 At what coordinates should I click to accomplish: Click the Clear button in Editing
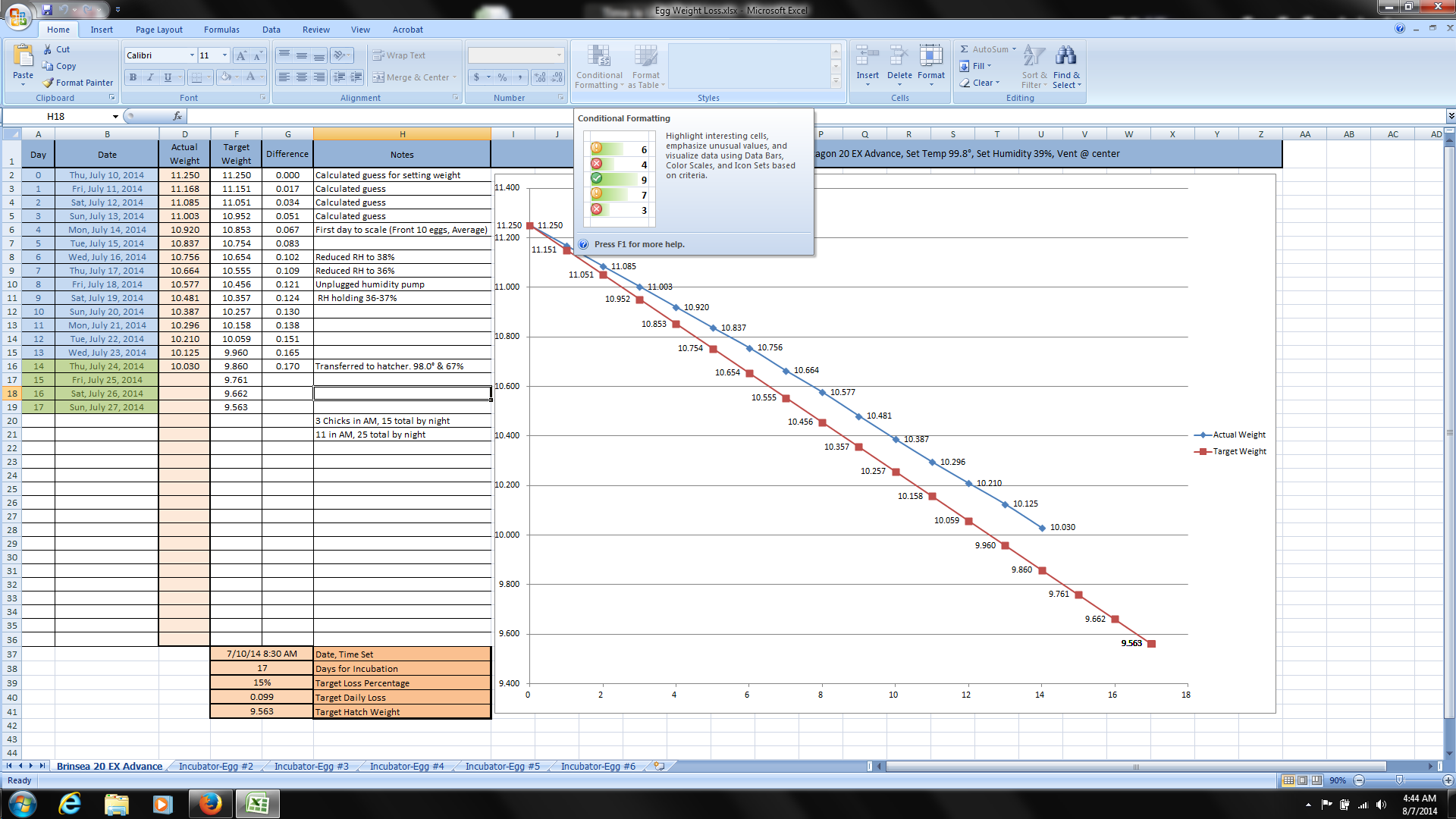pyautogui.click(x=981, y=83)
